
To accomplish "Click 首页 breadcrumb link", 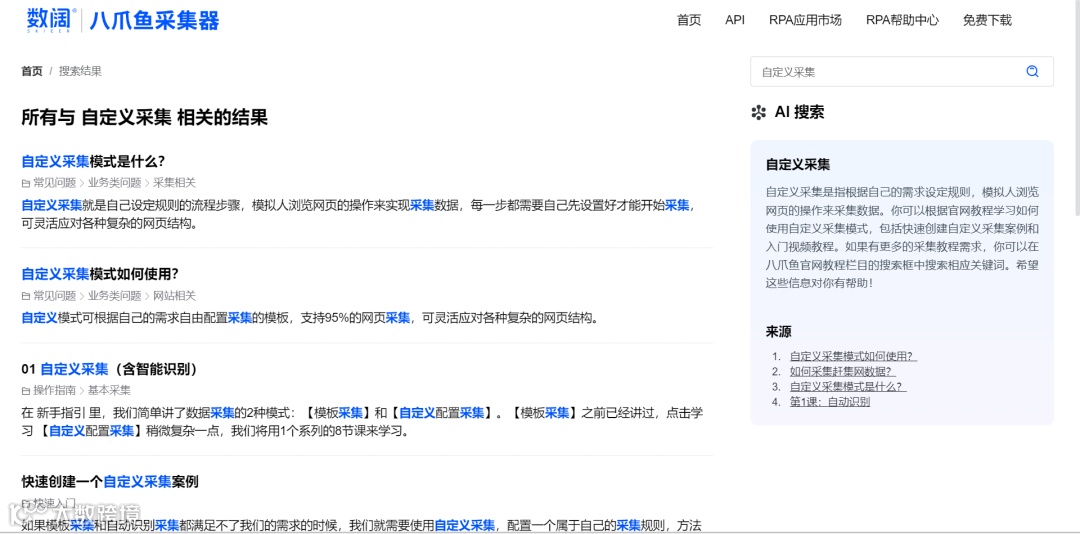I will 32,71.
